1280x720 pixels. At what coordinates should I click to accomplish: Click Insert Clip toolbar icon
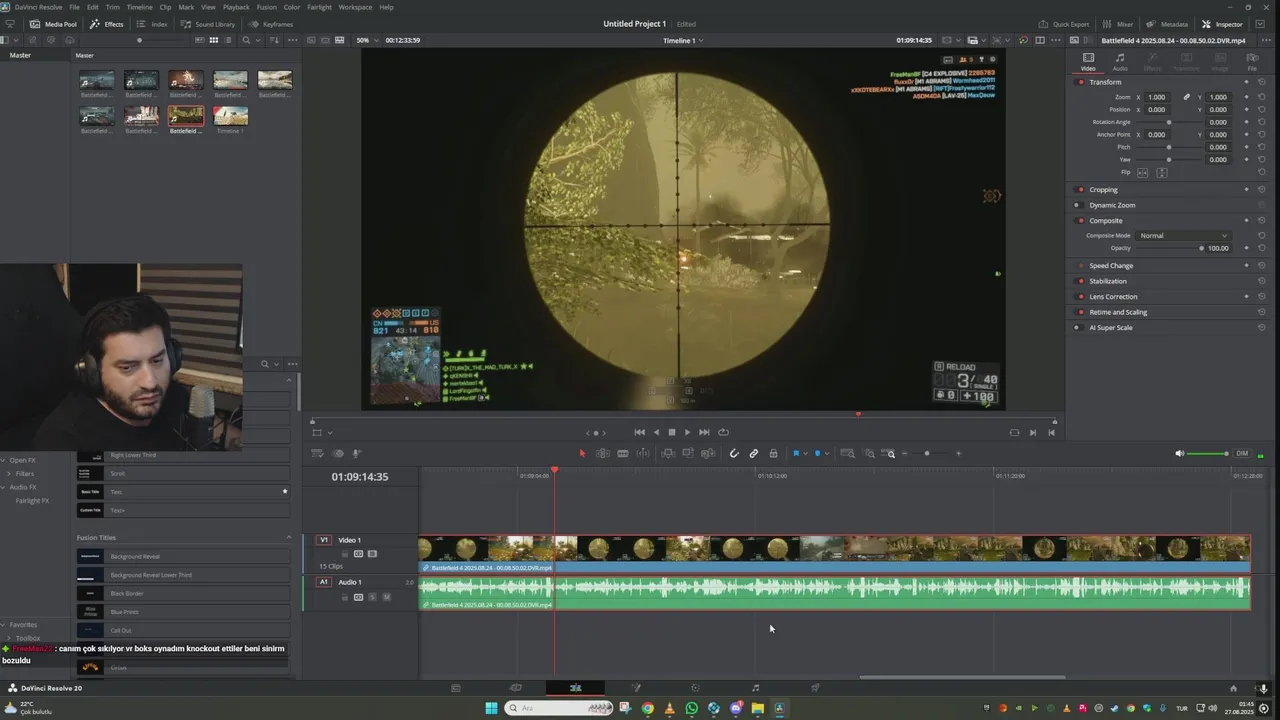click(x=668, y=453)
